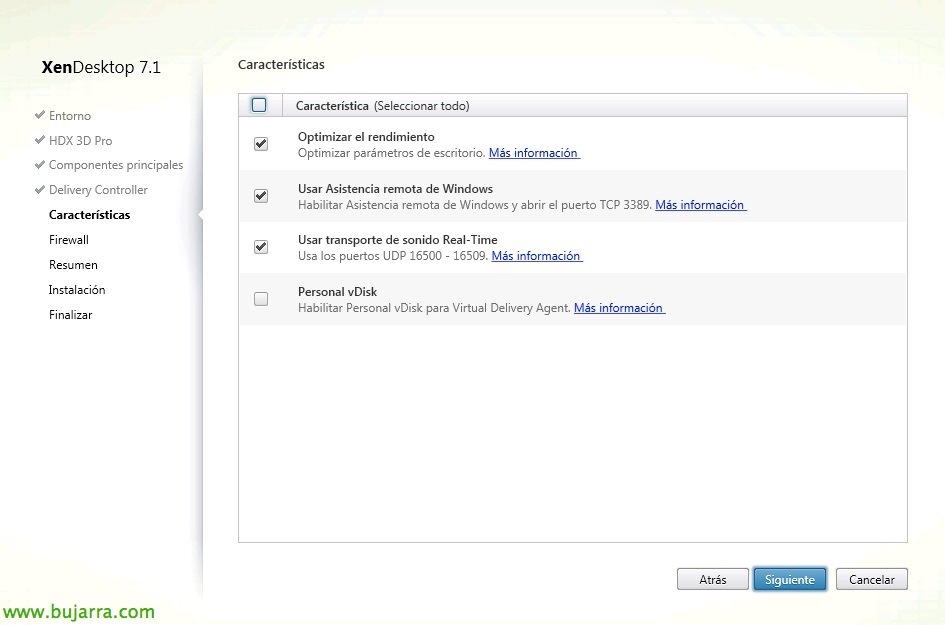Click the Optimizar el rendimiento title text

(366, 137)
